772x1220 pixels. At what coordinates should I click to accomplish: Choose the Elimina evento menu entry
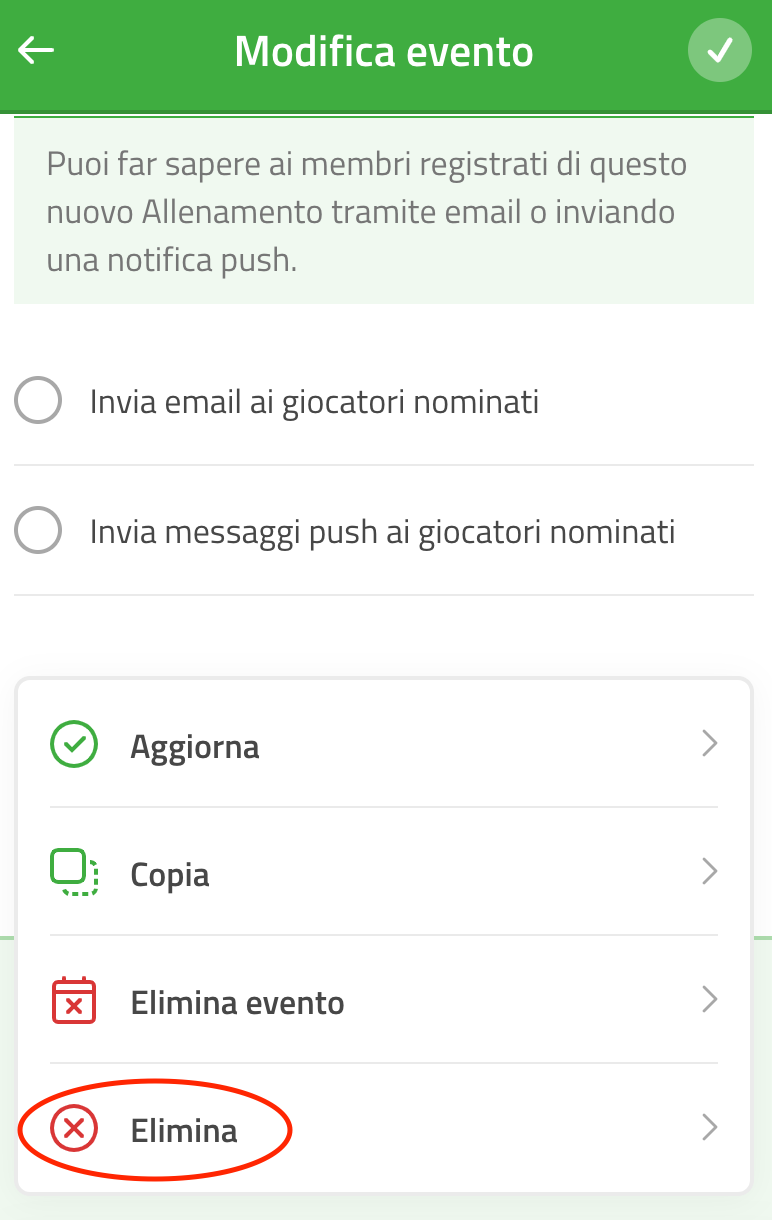click(x=384, y=1001)
